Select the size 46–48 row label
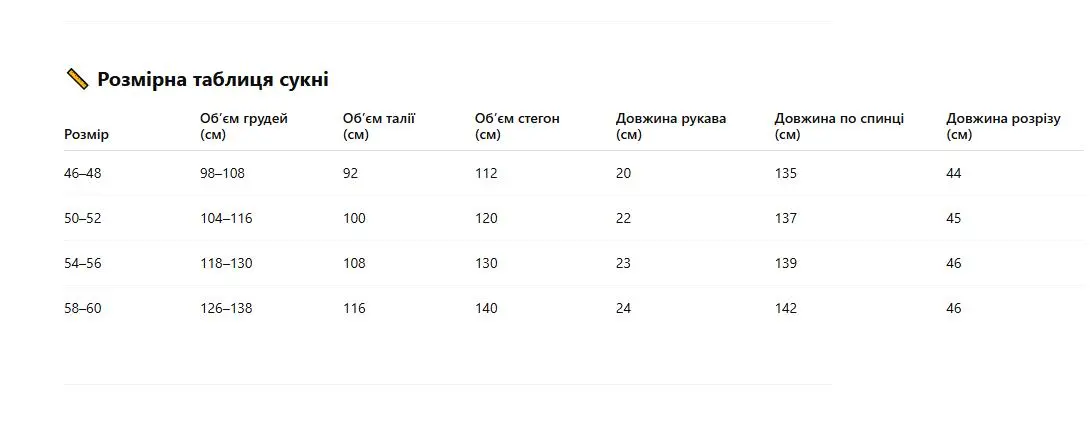Viewport: 1090px width, 422px height. 83,173
